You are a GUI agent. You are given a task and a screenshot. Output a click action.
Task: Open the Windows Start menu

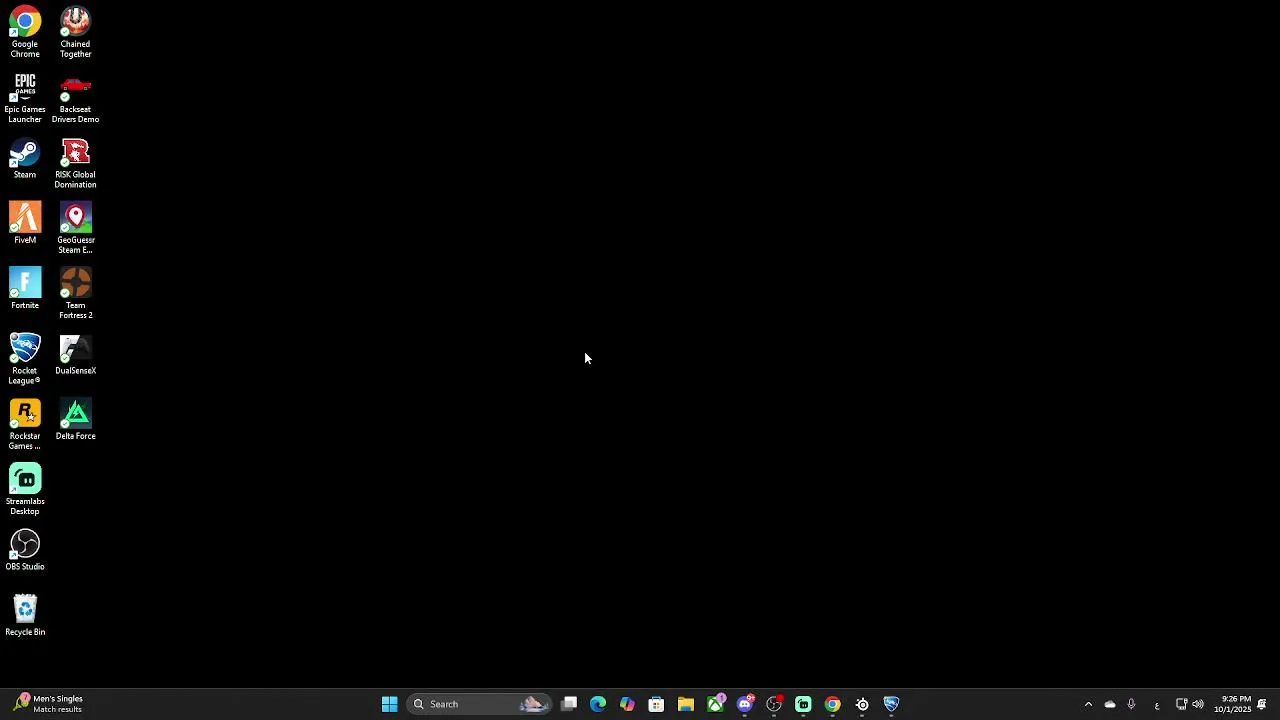pos(389,704)
